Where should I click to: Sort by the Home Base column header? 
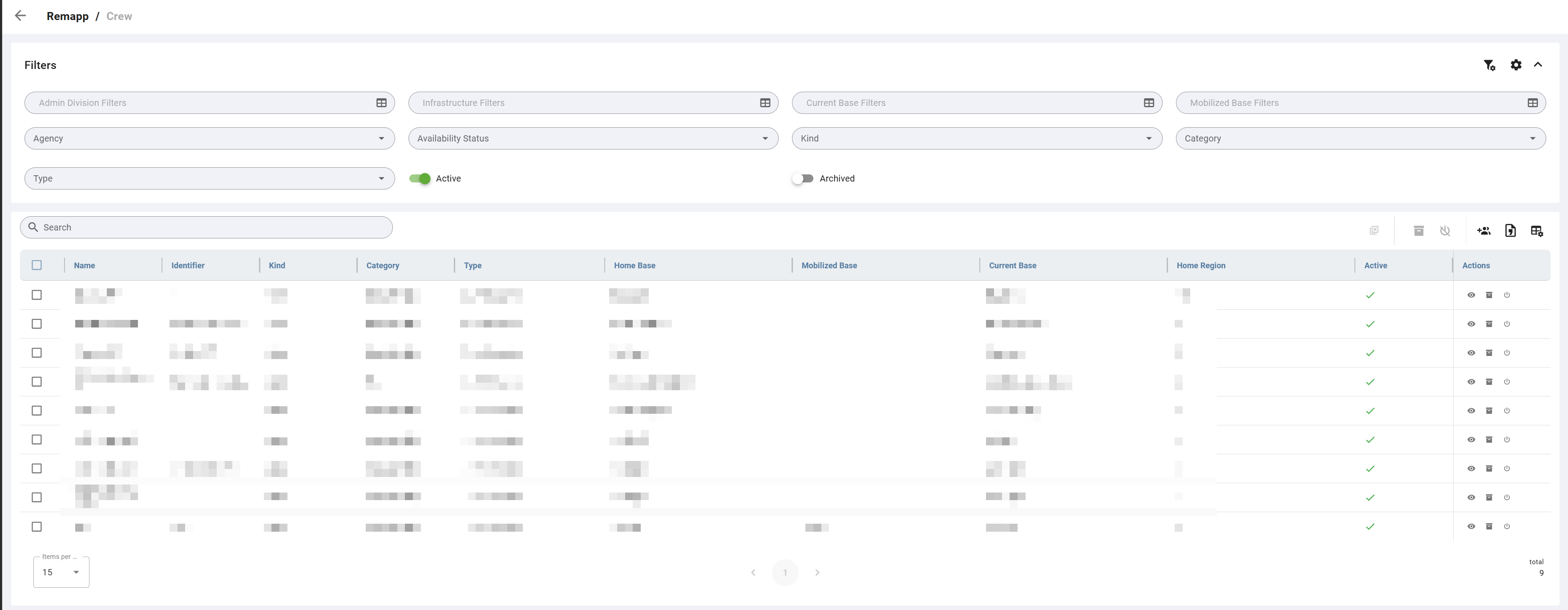tap(634, 266)
